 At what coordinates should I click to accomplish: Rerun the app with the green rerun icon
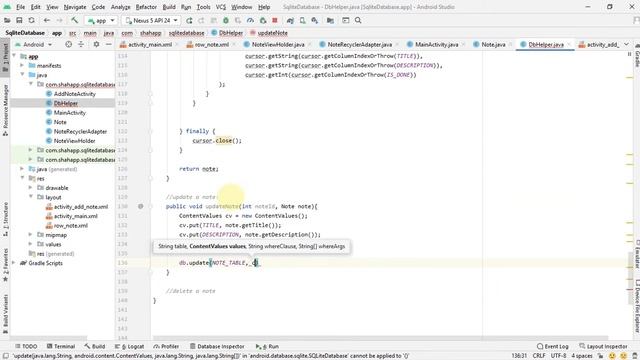(189, 20)
